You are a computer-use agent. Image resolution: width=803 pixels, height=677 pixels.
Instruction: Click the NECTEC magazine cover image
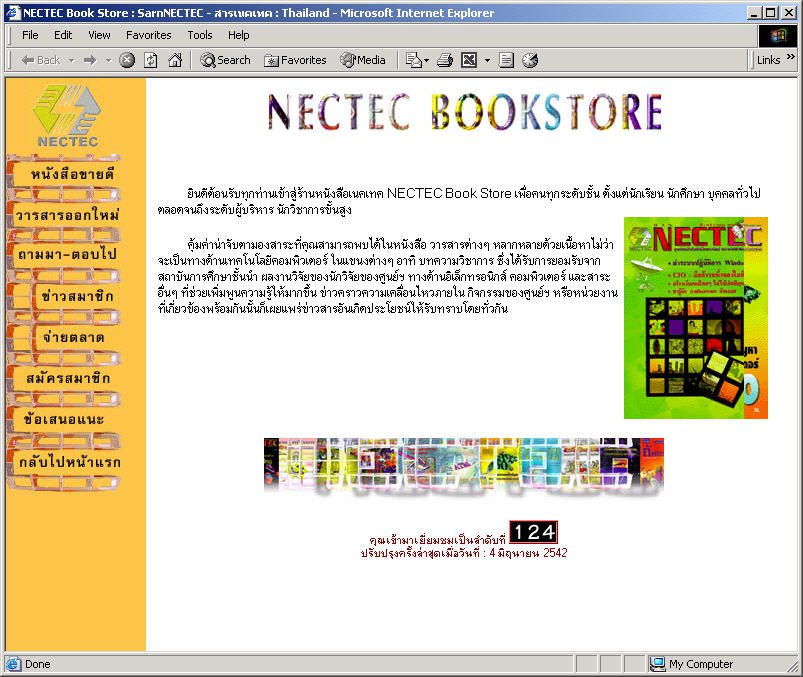695,317
